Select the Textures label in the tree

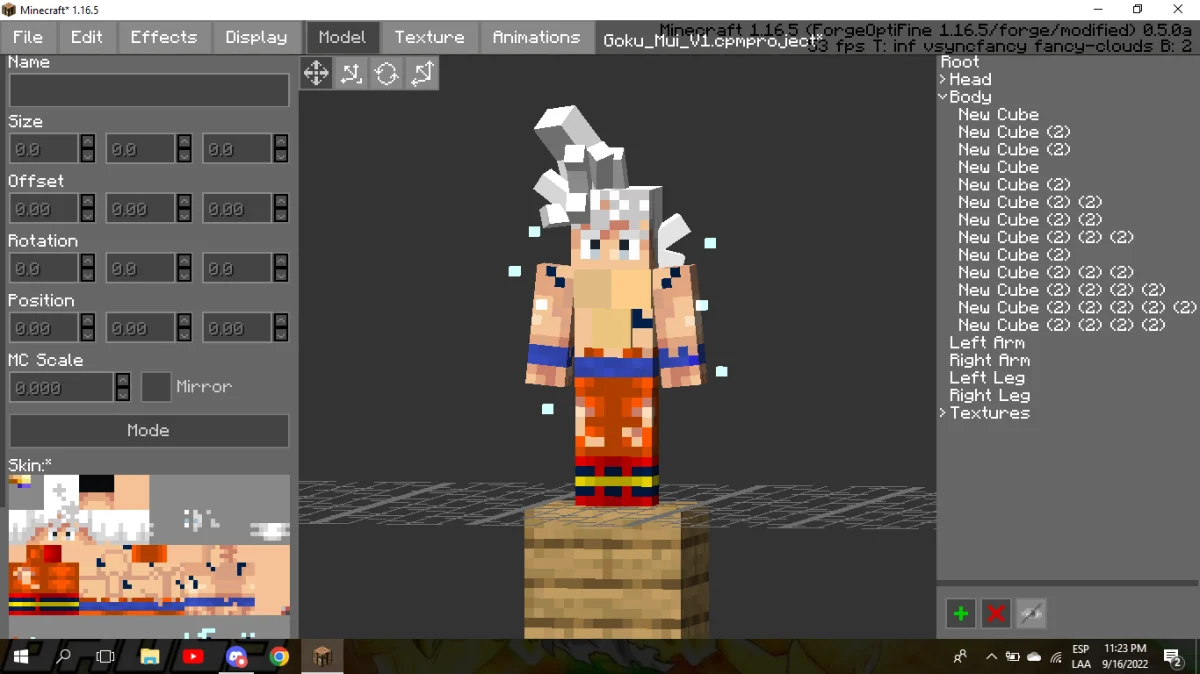990,413
